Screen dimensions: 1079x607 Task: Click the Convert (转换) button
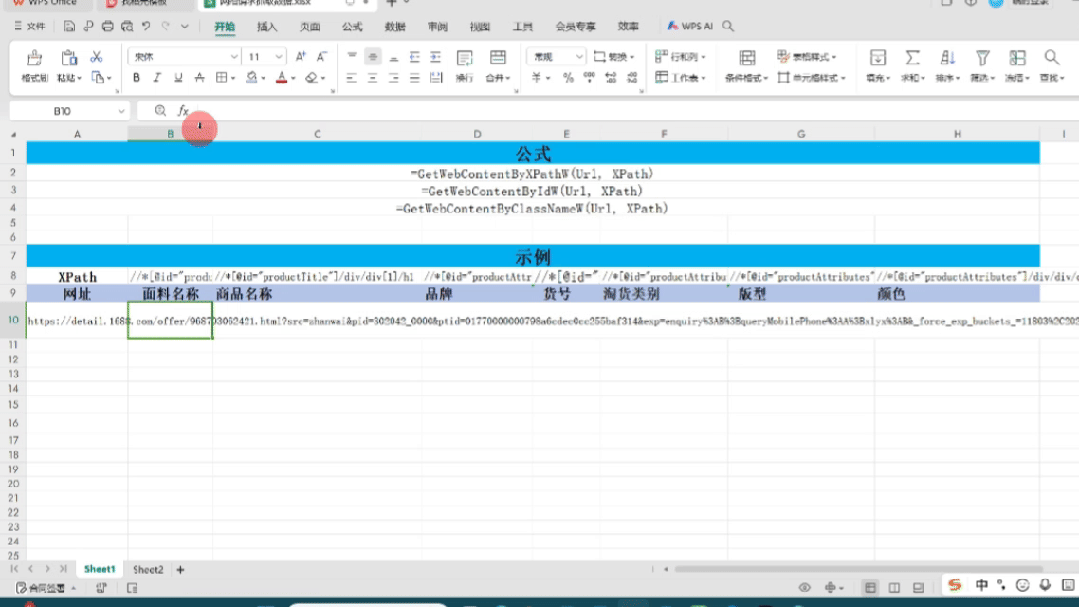(x=614, y=57)
